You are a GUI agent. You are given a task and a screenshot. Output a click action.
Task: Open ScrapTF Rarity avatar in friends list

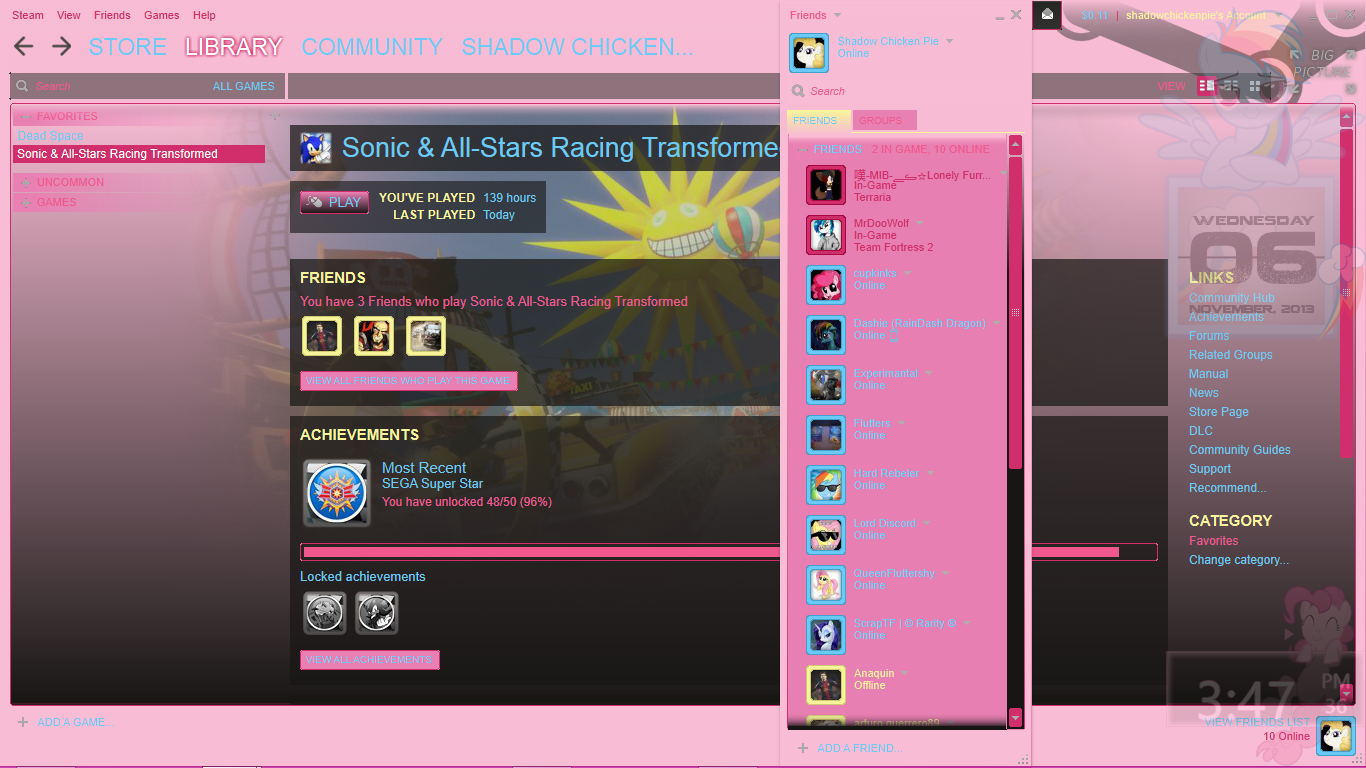[826, 635]
